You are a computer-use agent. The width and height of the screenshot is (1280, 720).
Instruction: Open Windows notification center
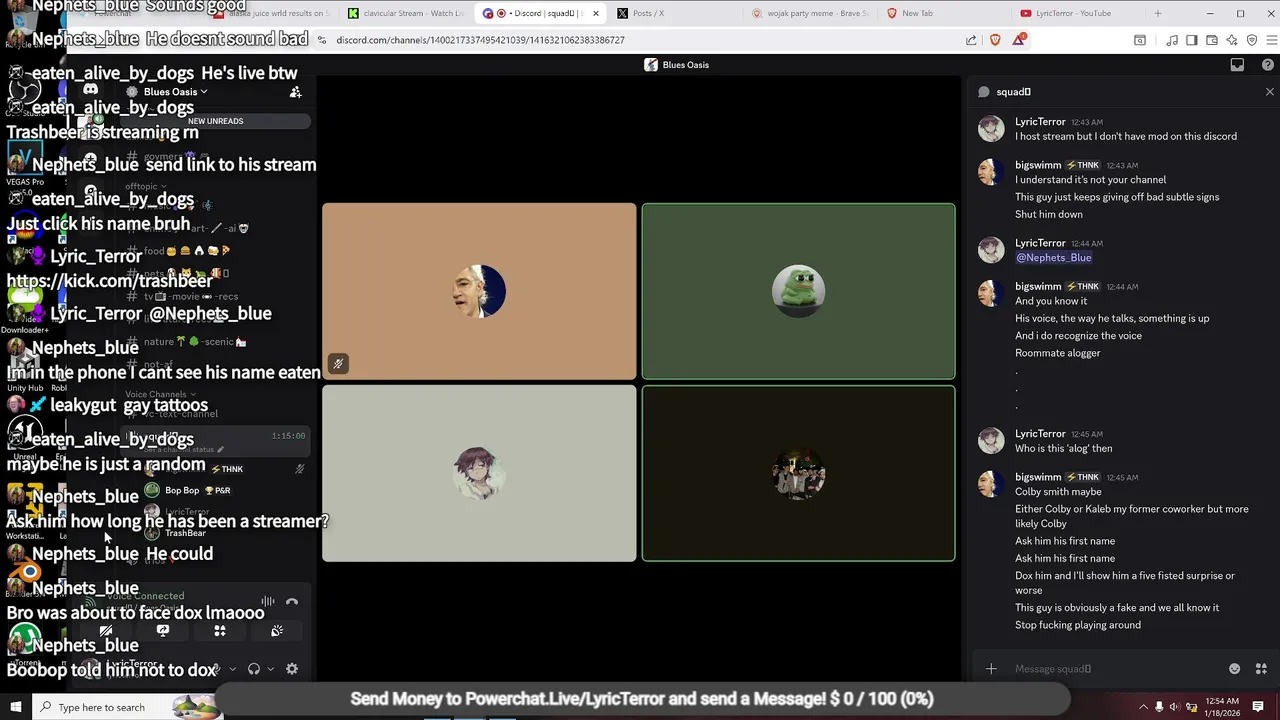point(1259,707)
